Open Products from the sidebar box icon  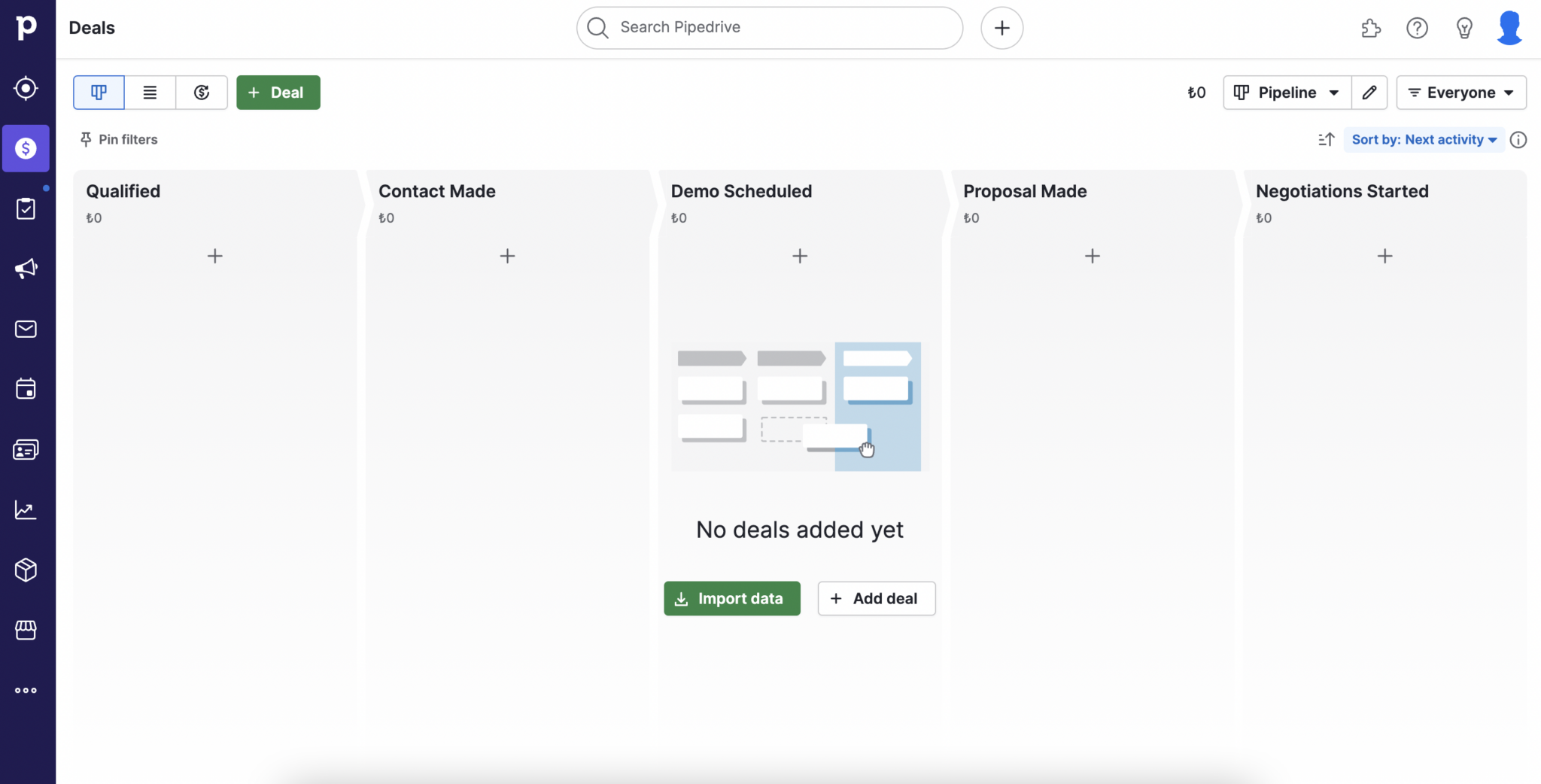[26, 570]
